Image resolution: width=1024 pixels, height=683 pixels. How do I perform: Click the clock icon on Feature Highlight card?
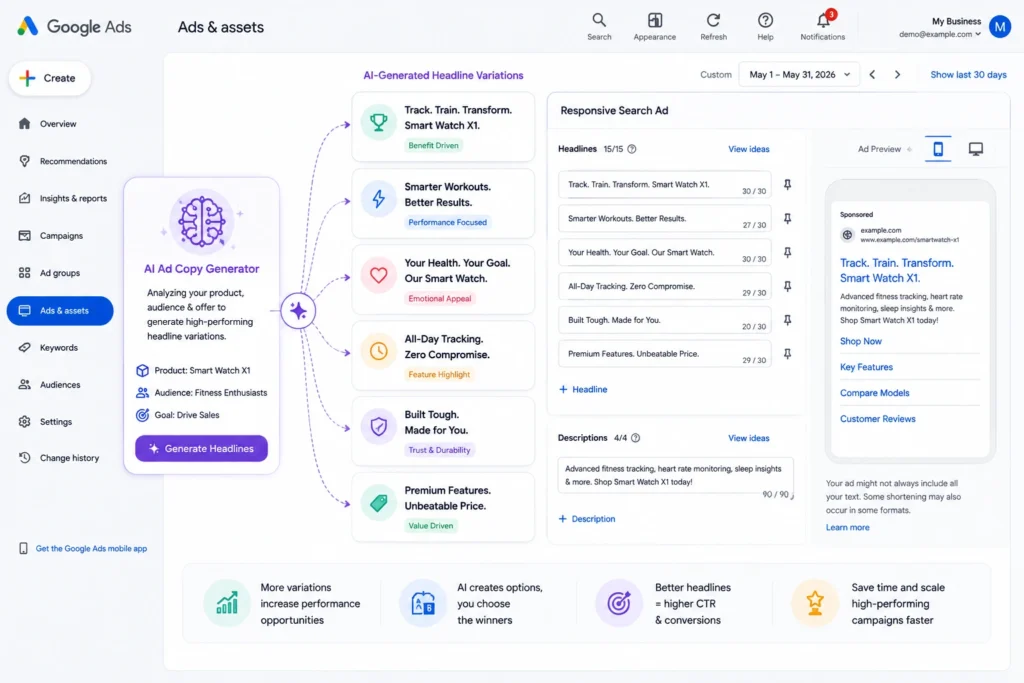(379, 351)
